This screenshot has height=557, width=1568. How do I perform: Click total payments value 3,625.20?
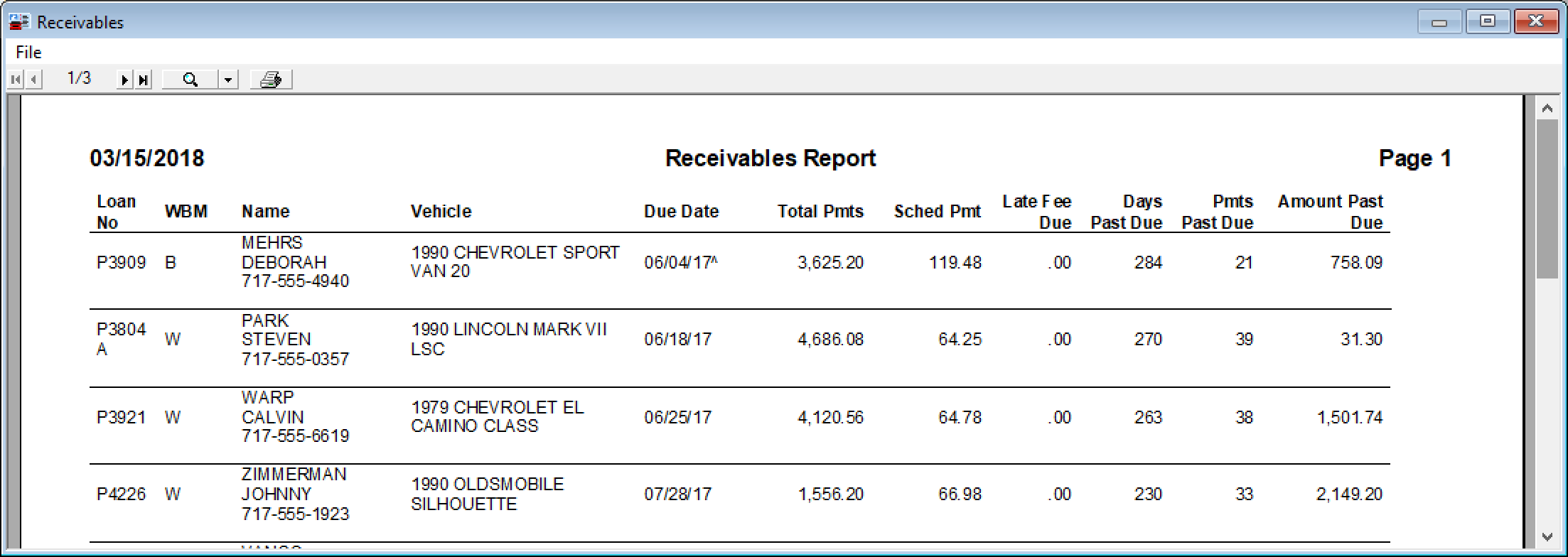point(831,263)
